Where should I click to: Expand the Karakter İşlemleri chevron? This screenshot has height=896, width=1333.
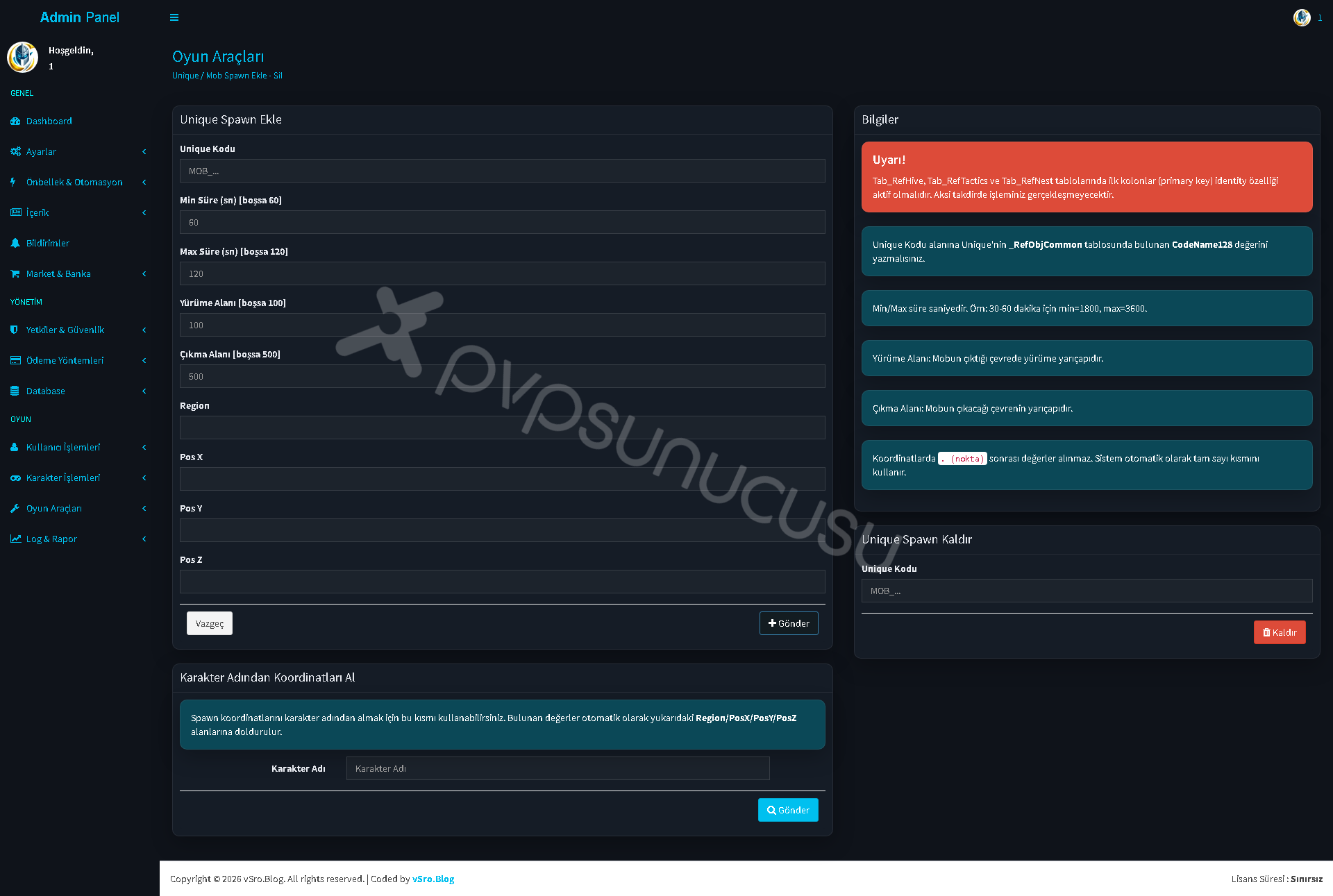pyautogui.click(x=144, y=477)
